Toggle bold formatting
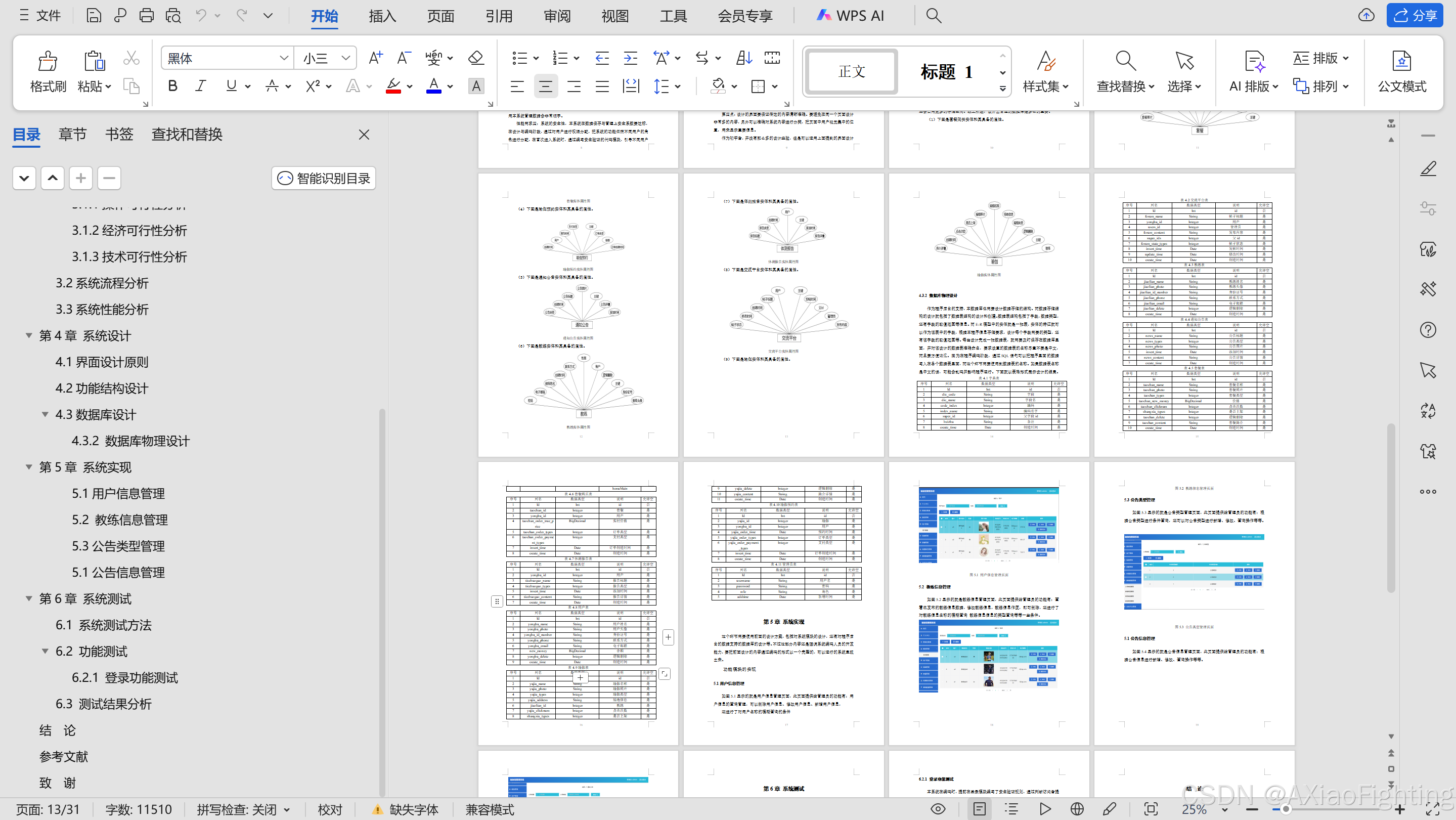The image size is (1456, 820). (172, 86)
